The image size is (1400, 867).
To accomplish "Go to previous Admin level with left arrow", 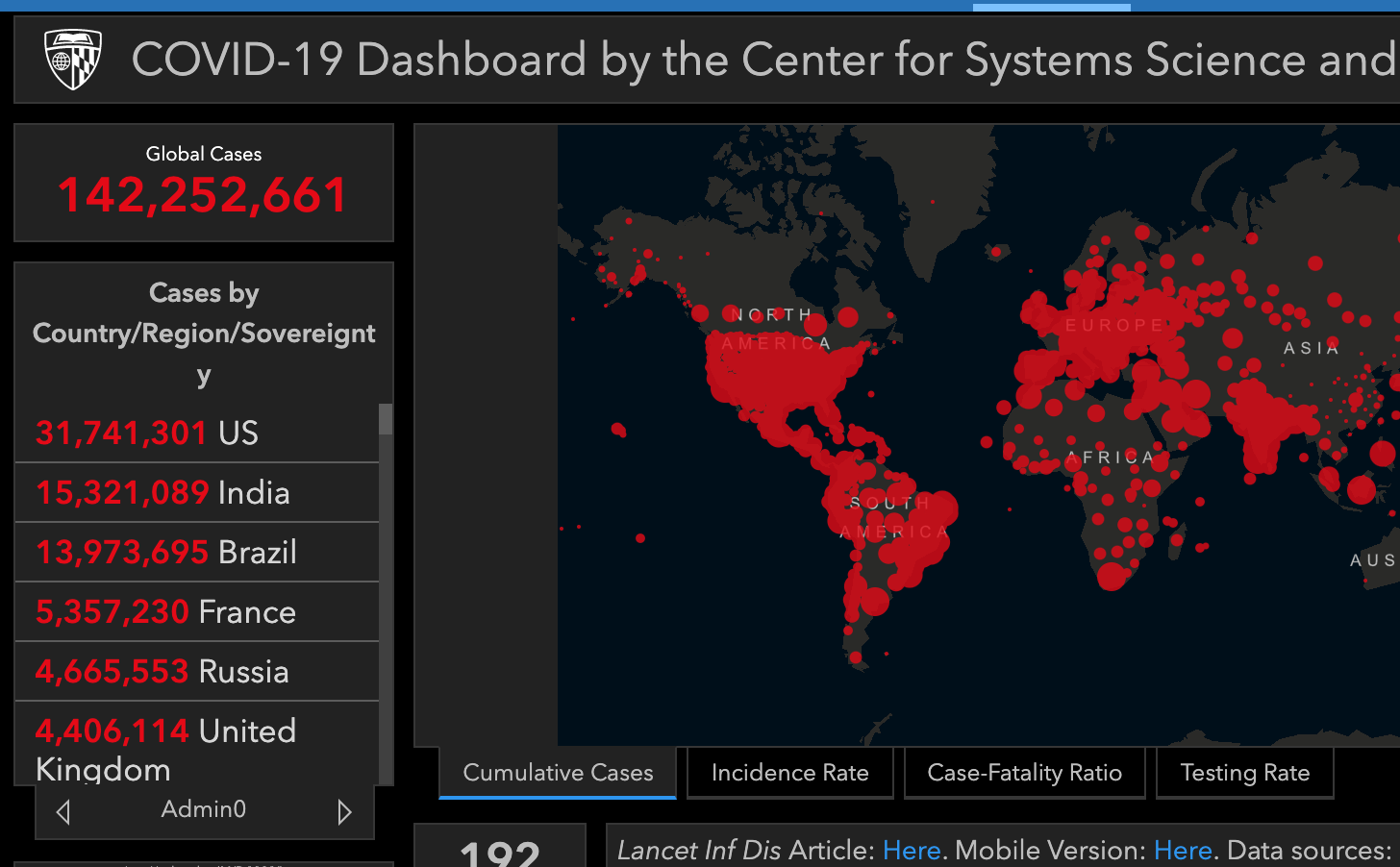I will (63, 812).
